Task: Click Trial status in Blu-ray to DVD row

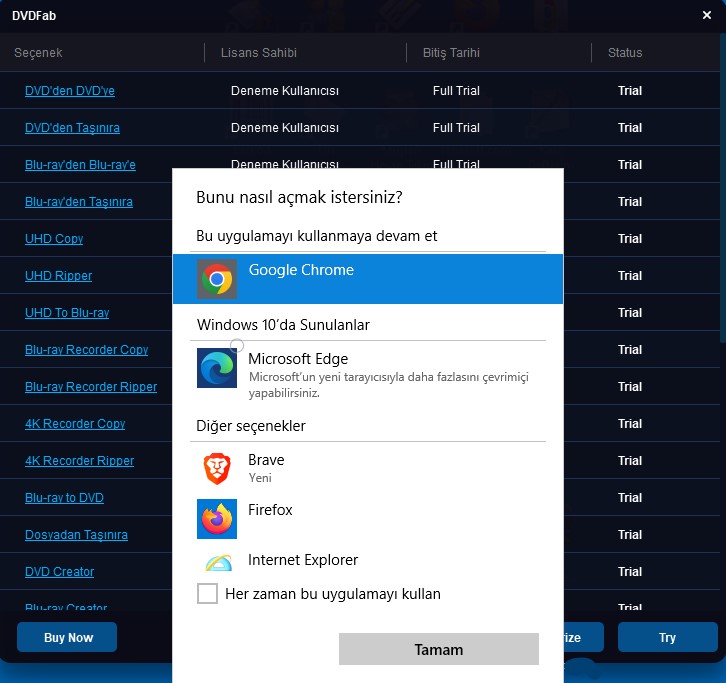Action: click(630, 498)
